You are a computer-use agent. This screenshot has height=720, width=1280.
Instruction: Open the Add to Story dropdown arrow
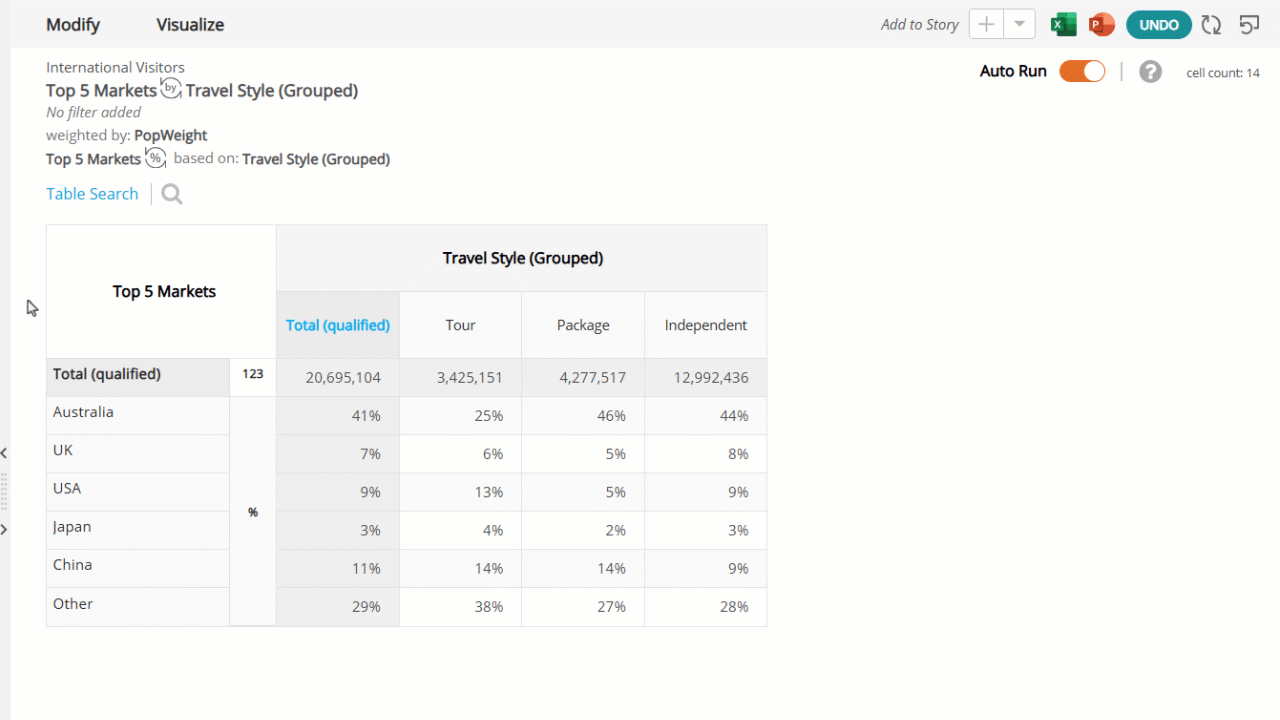[x=1019, y=25]
